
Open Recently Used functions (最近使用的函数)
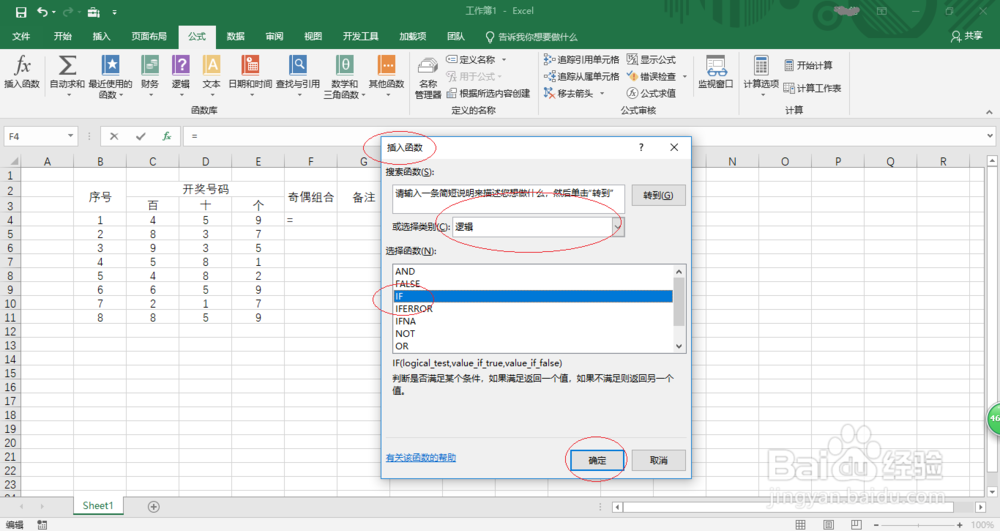coord(110,76)
